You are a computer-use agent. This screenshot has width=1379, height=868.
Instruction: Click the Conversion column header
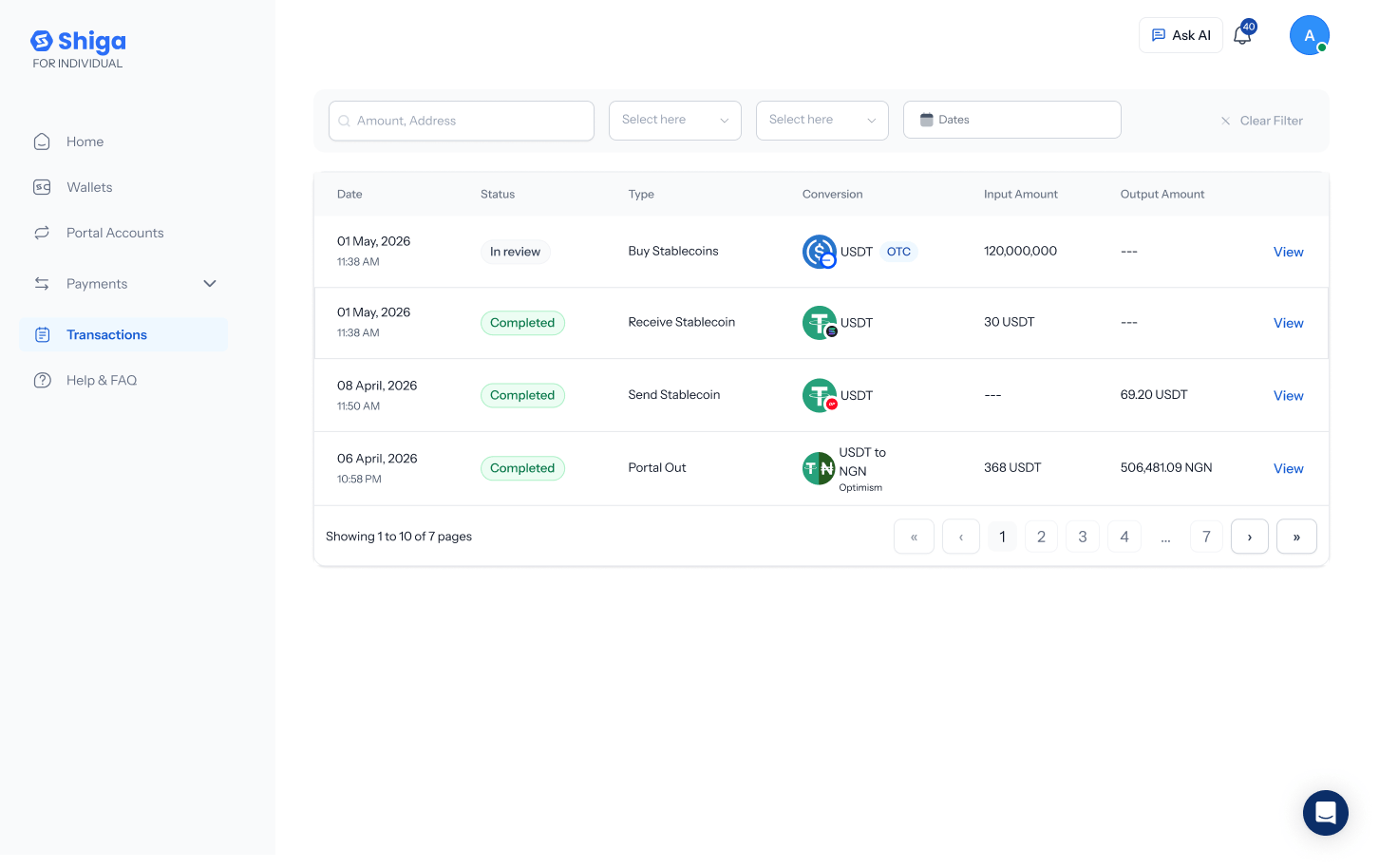833,195
